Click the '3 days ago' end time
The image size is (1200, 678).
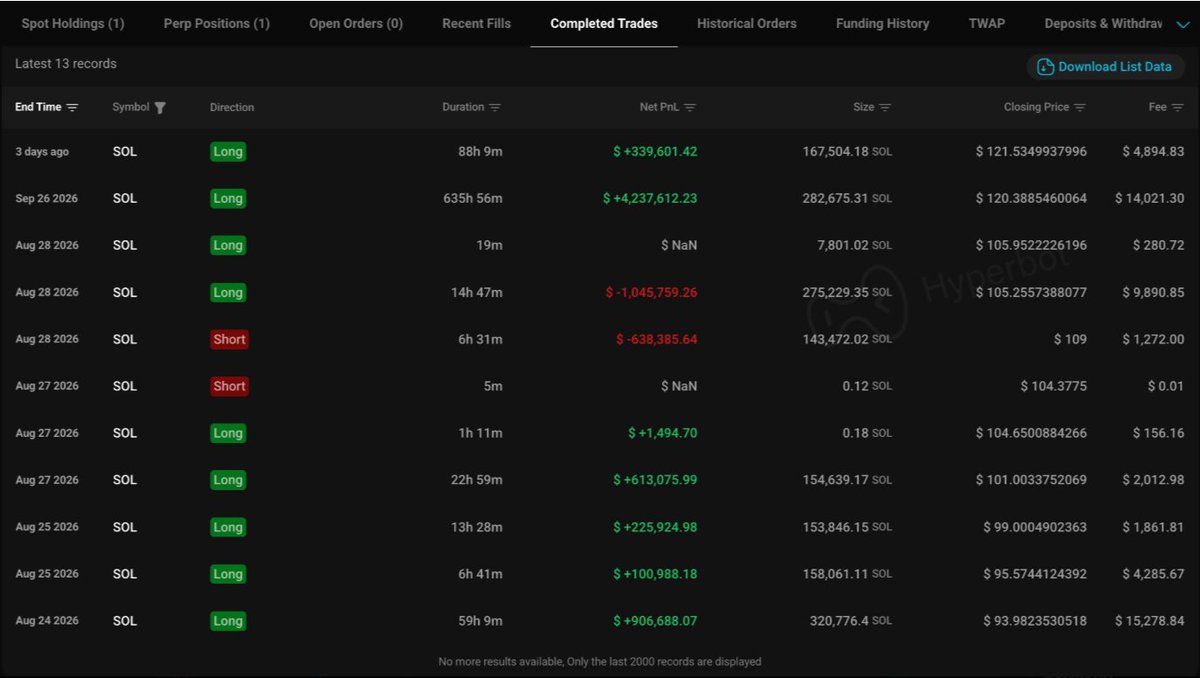[42, 152]
